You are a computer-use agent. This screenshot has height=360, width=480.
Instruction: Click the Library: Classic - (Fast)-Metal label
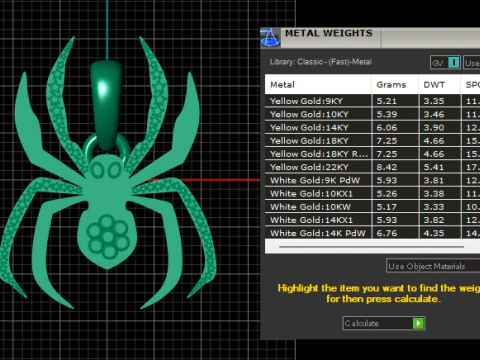pos(321,62)
